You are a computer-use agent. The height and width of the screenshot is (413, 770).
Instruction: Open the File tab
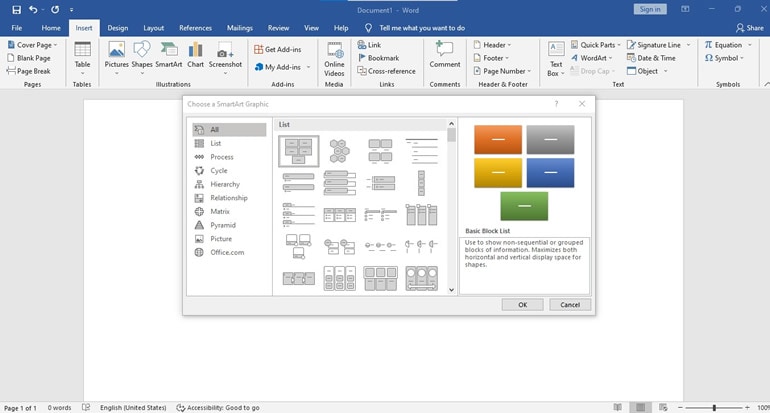click(x=16, y=28)
